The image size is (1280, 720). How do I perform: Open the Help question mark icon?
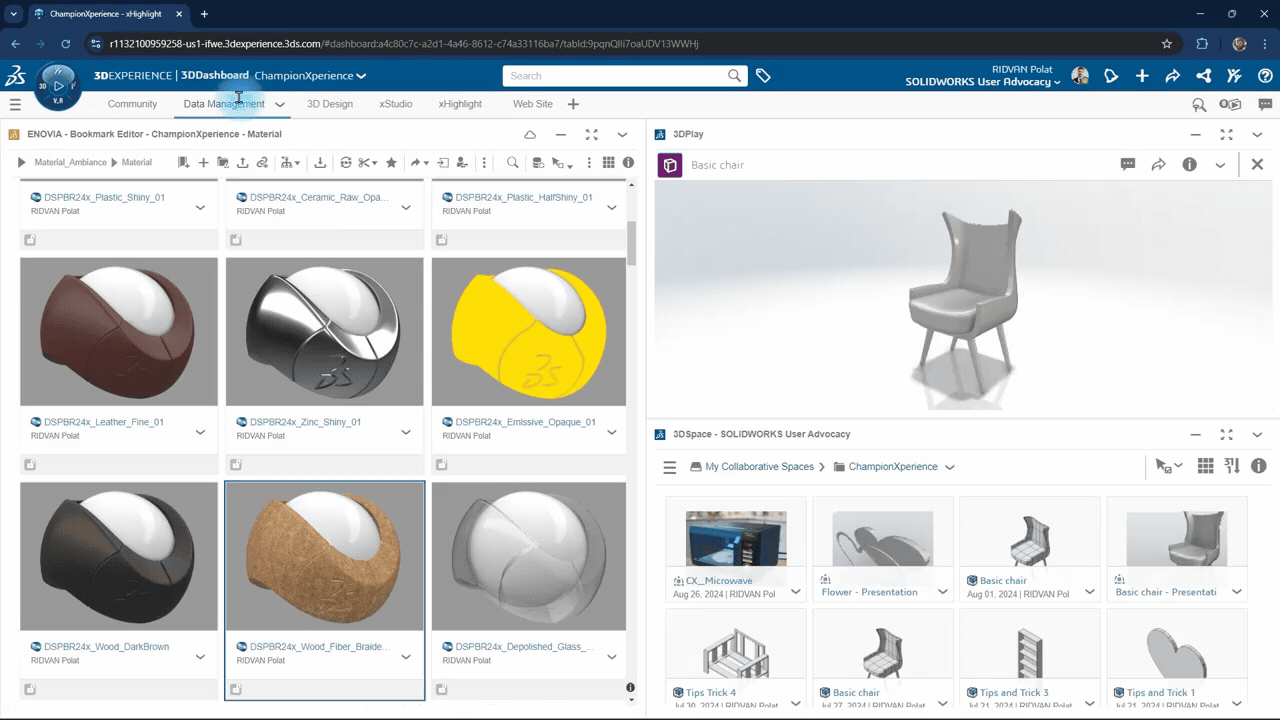[1265, 76]
